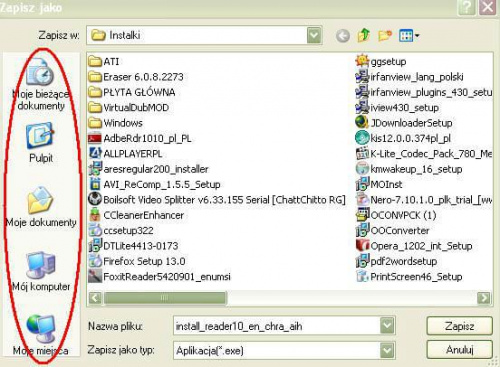500x367 pixels.
Task: Go to Pulpit in places bar
Action: tap(41, 143)
